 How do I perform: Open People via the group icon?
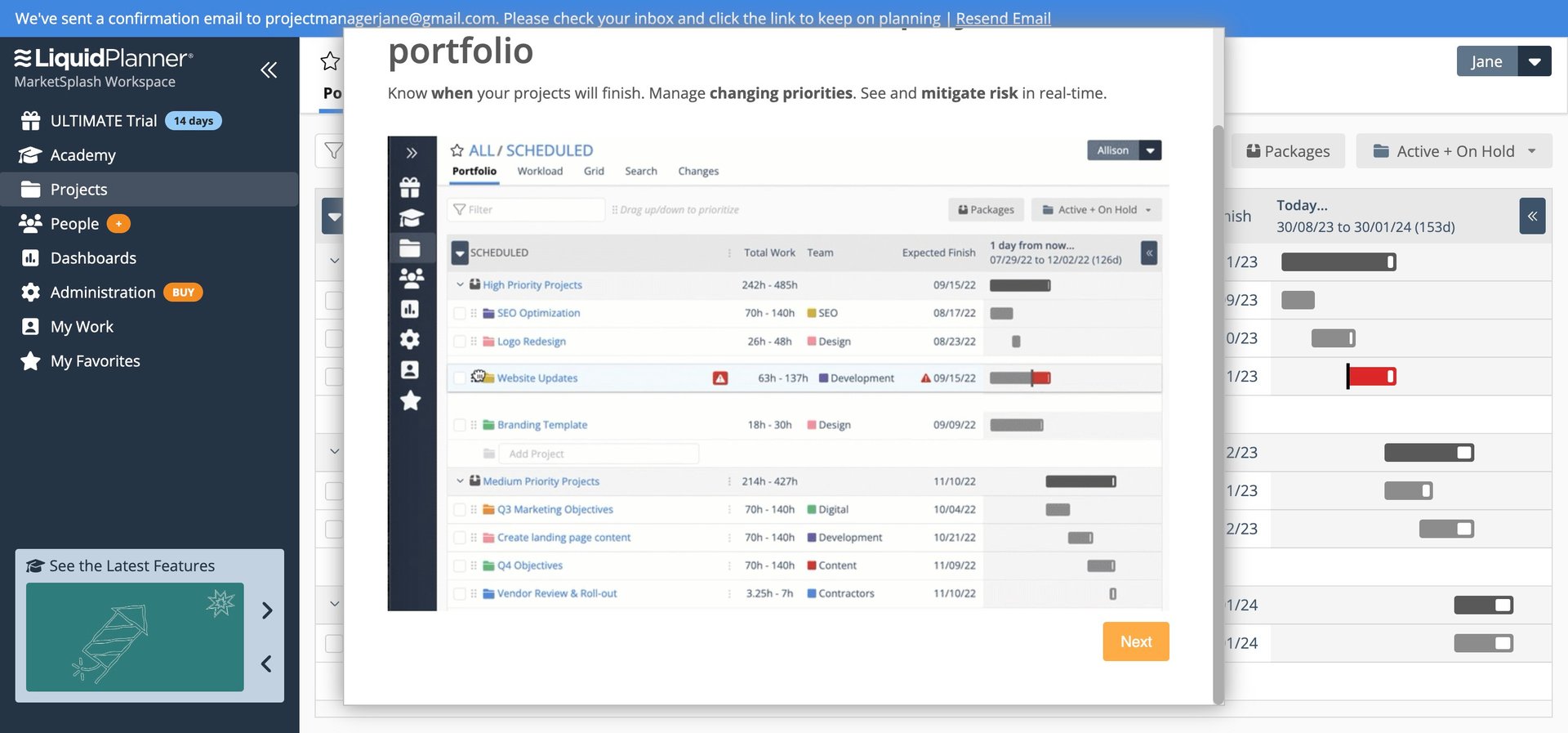pyautogui.click(x=30, y=224)
